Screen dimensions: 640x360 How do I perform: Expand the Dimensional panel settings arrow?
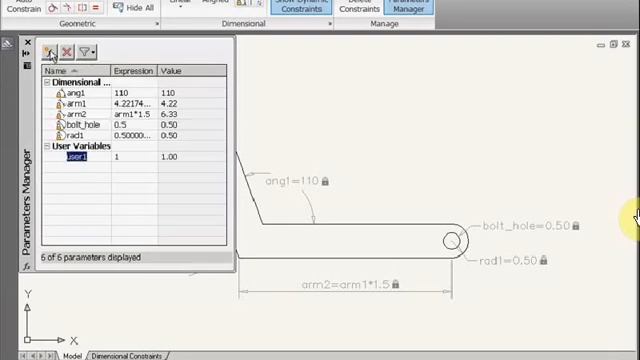330,24
